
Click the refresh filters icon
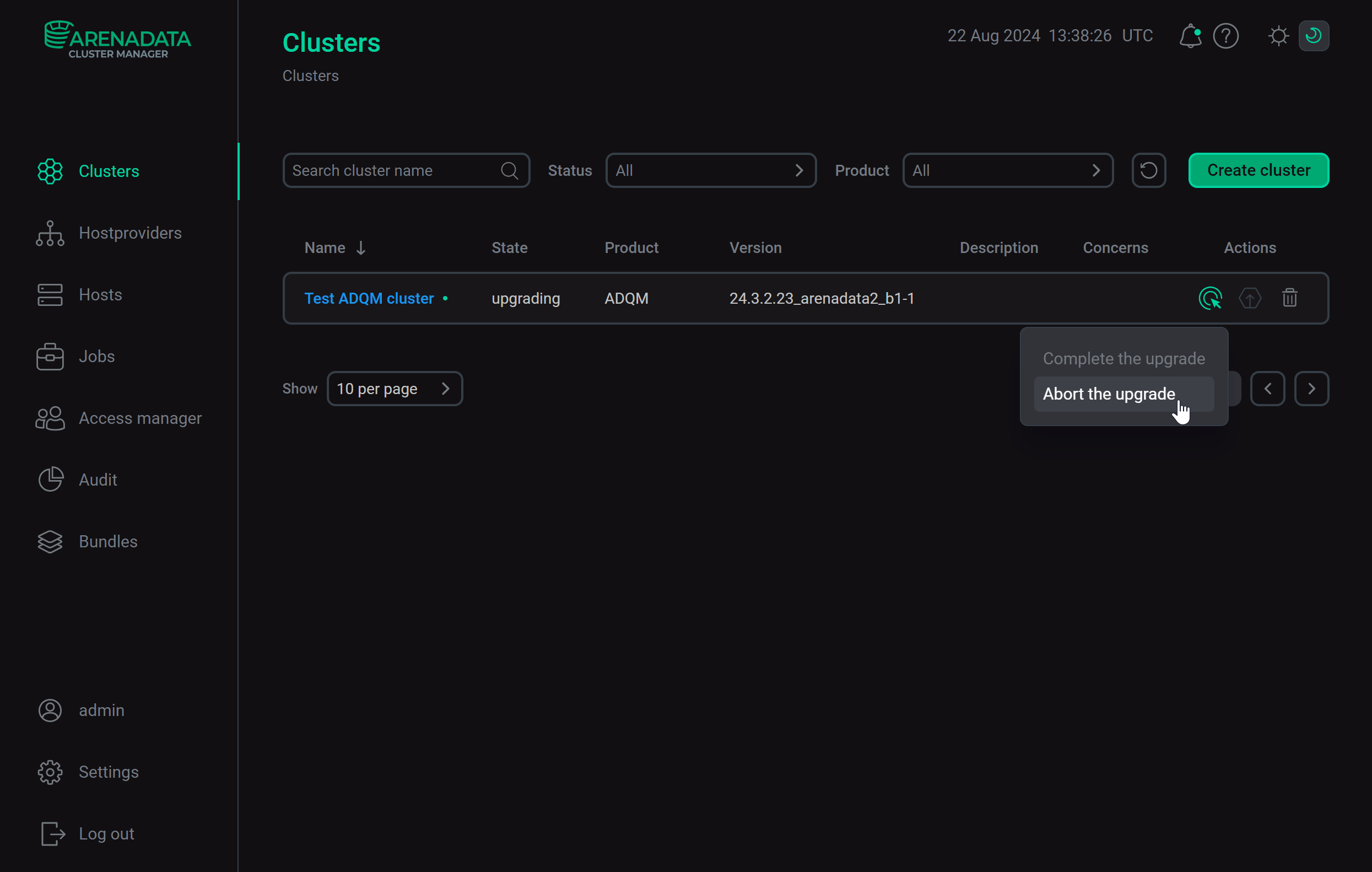click(1148, 170)
